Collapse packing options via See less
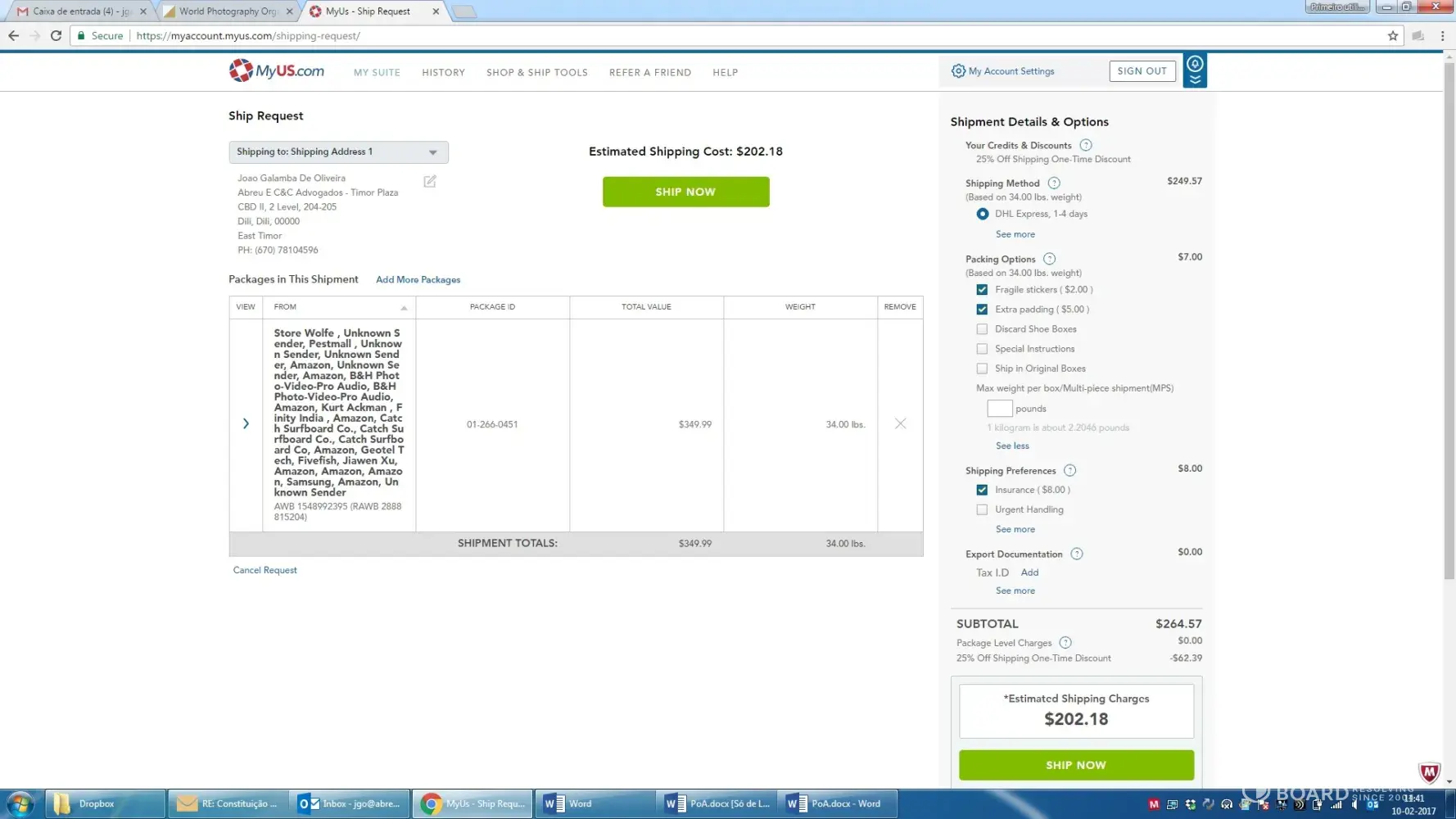1456x819 pixels. (1012, 446)
